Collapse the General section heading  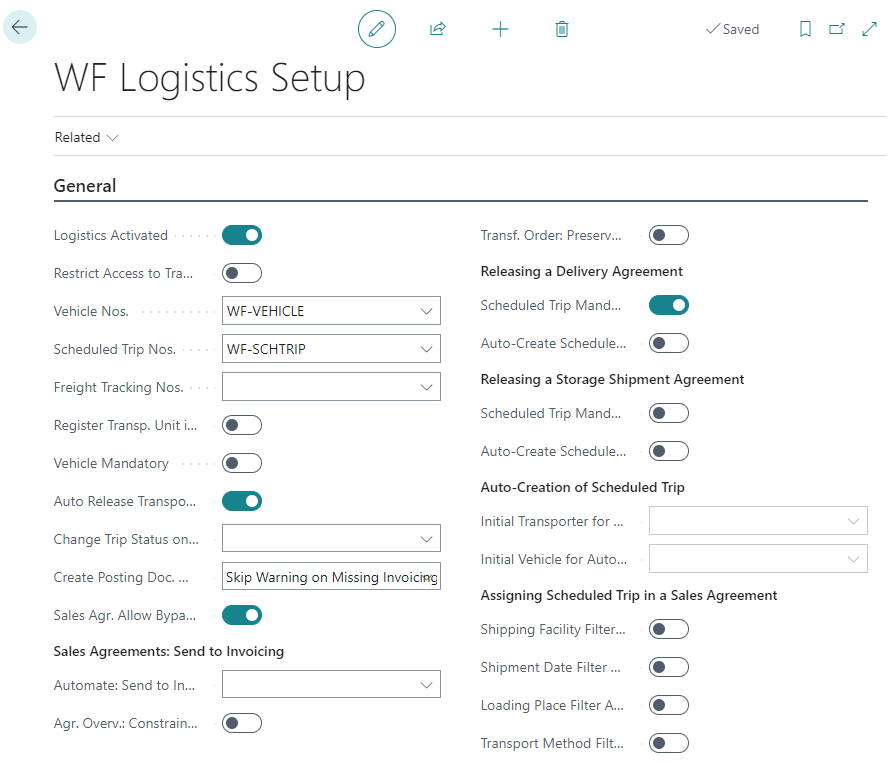[85, 186]
